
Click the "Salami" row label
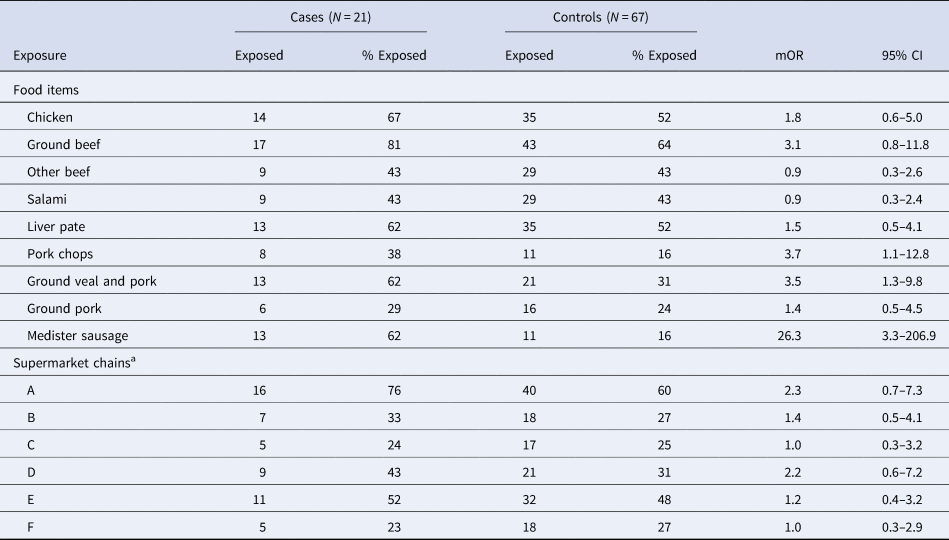pos(46,199)
